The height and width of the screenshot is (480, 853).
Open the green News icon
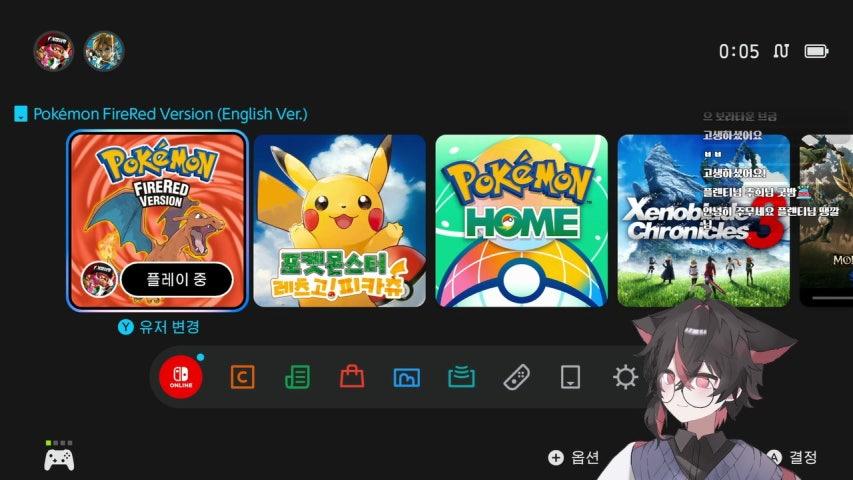coord(297,377)
